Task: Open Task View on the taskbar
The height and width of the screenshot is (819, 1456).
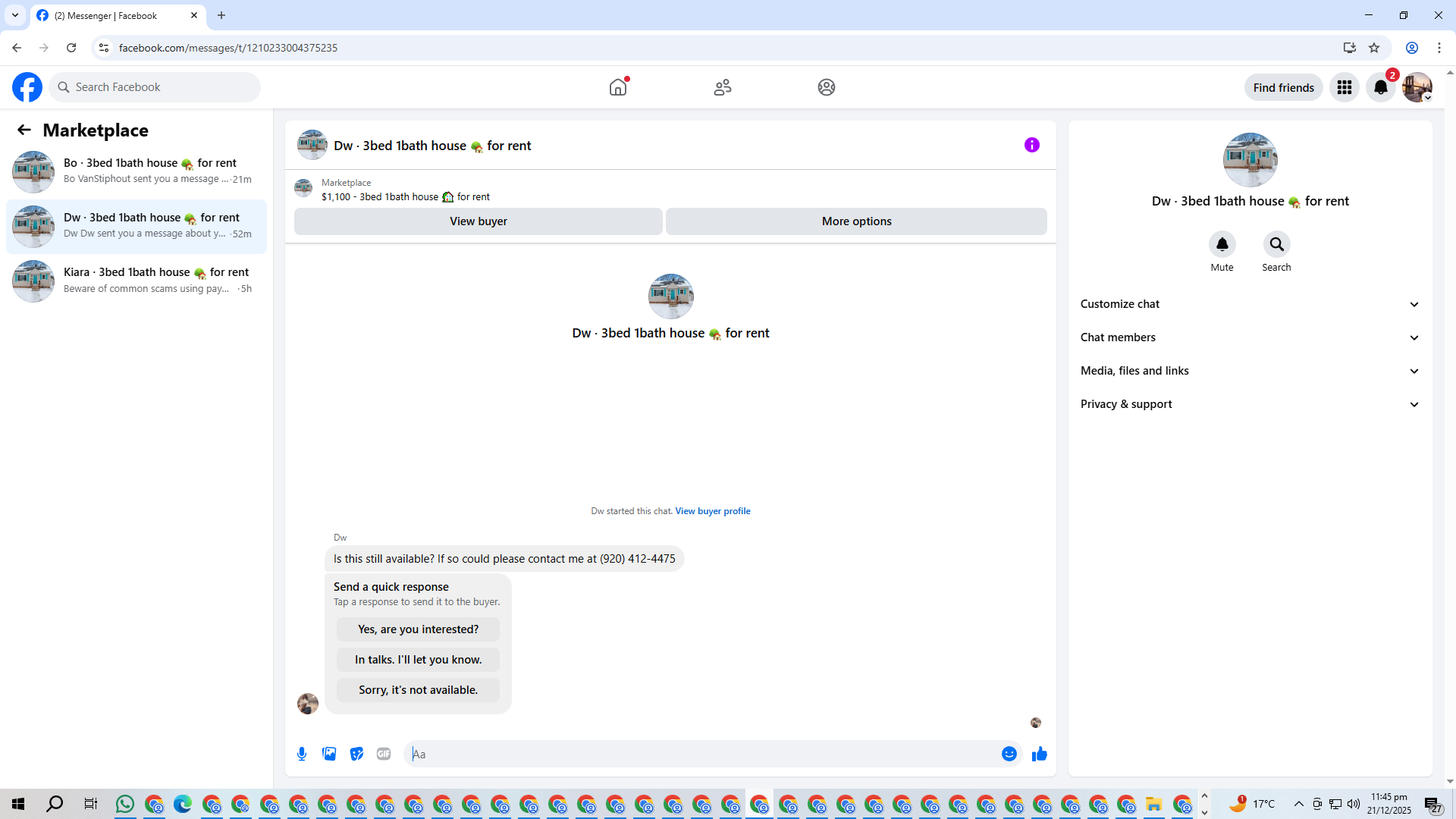Action: (90, 804)
